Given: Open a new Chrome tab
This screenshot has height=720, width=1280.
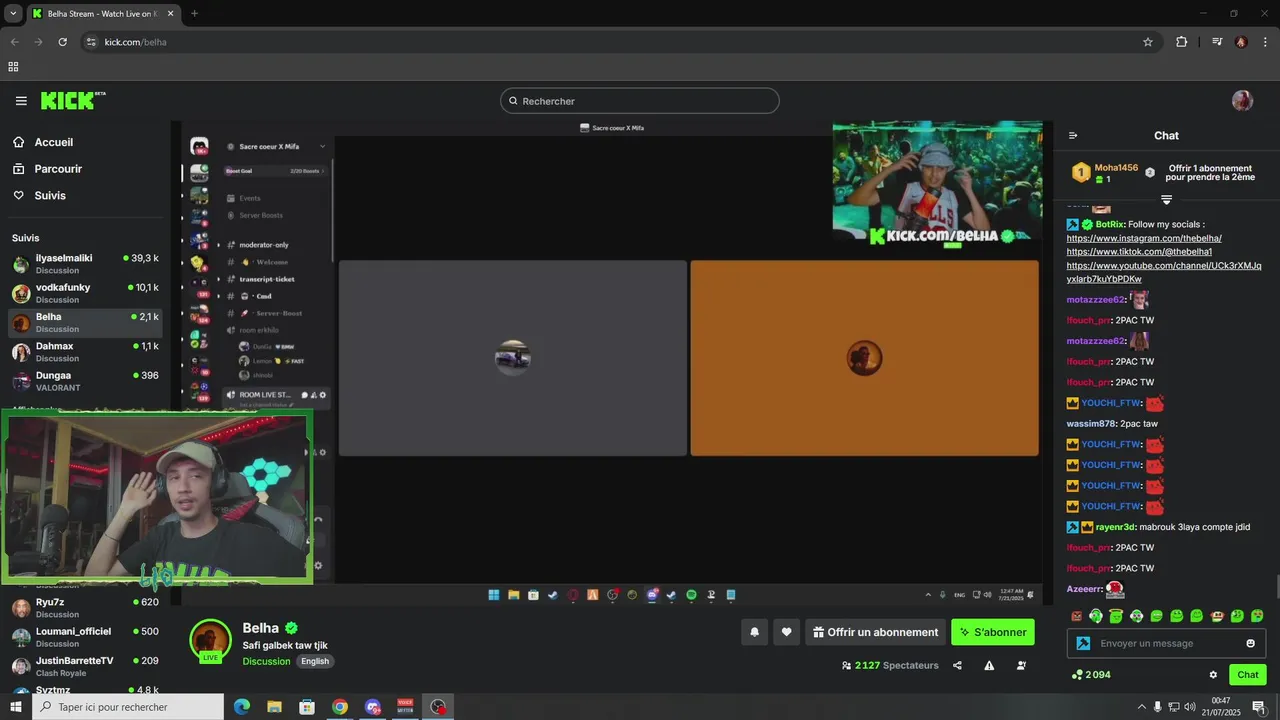Looking at the screenshot, I should [x=194, y=13].
